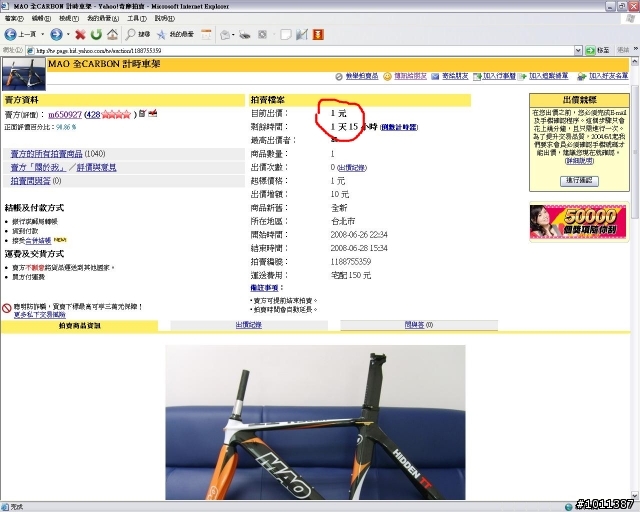Click the green Go arrow button
The image size is (640, 512).
(590, 50)
